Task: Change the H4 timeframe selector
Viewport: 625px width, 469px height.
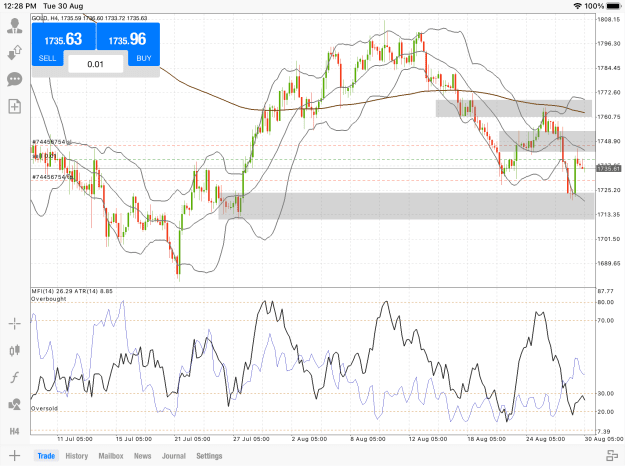Action: (15, 431)
